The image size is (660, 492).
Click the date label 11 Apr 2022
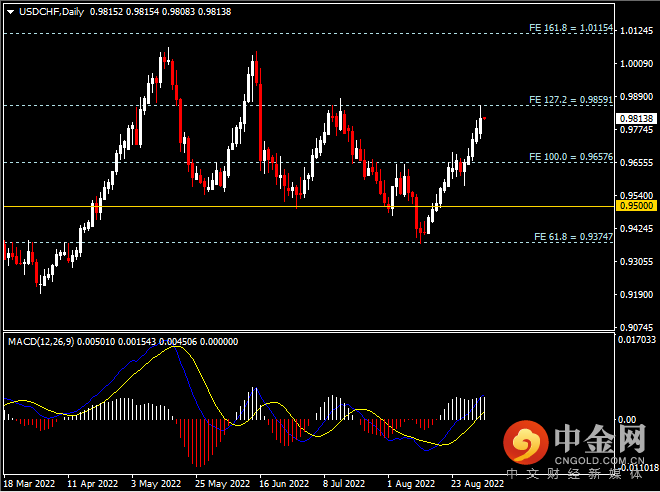click(x=93, y=484)
